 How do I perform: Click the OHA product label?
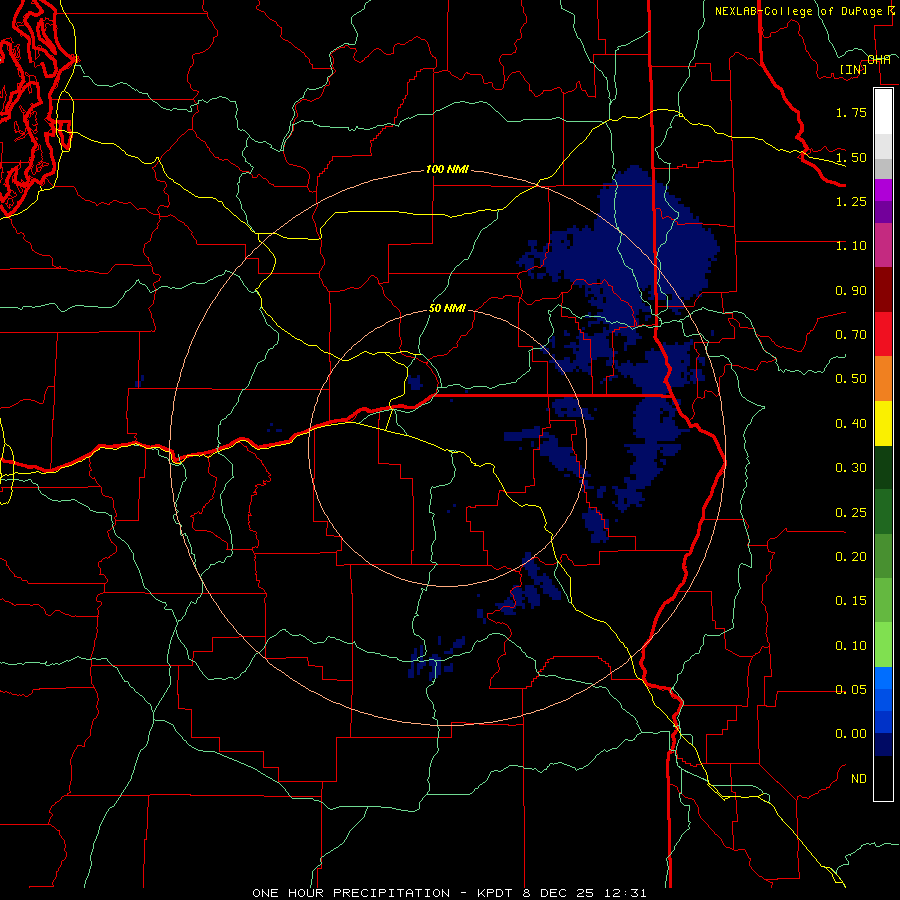coord(879,60)
